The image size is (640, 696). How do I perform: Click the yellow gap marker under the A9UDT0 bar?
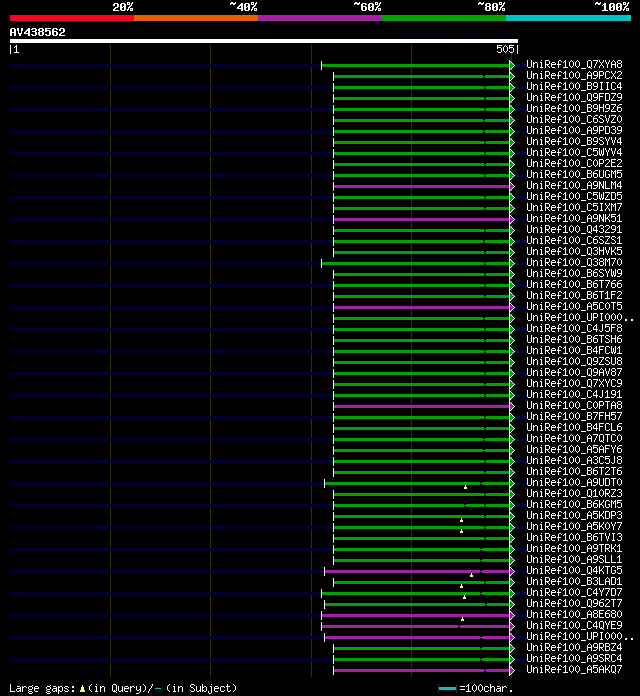click(465, 487)
